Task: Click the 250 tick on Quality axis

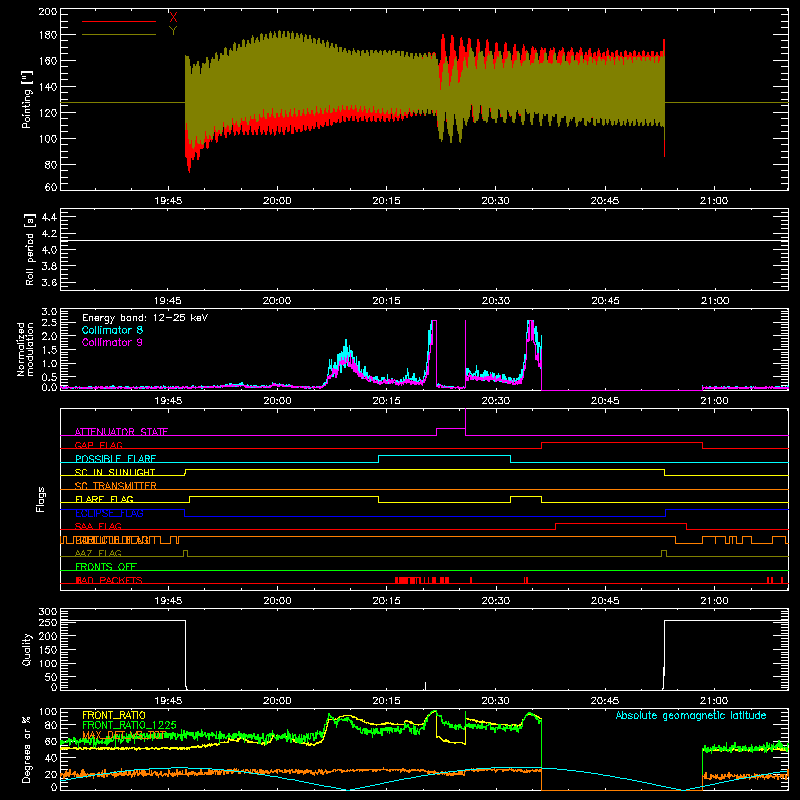Action: pos(48,622)
